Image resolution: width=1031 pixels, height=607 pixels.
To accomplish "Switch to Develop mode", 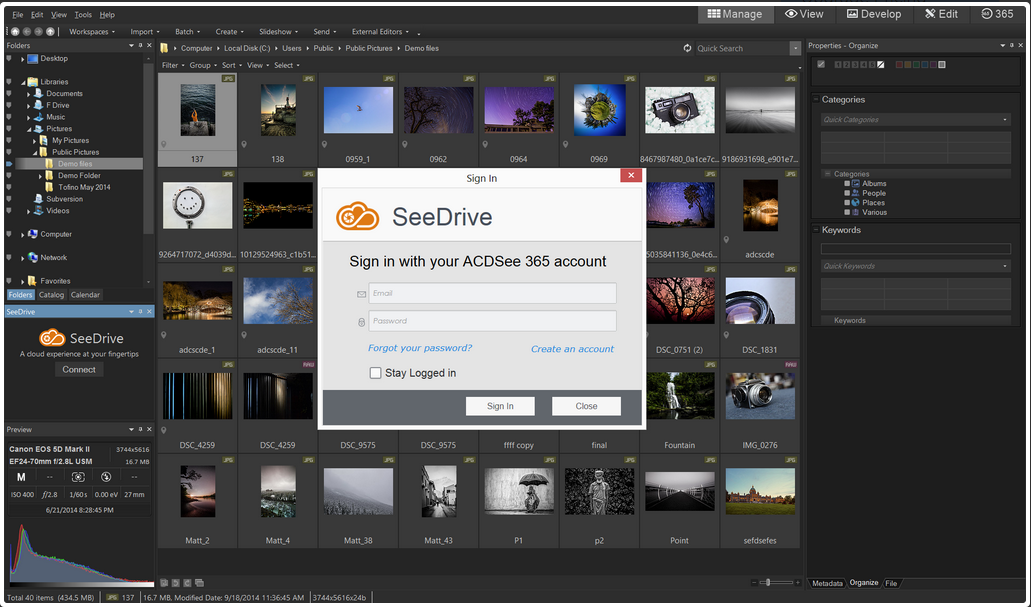I will click(874, 14).
